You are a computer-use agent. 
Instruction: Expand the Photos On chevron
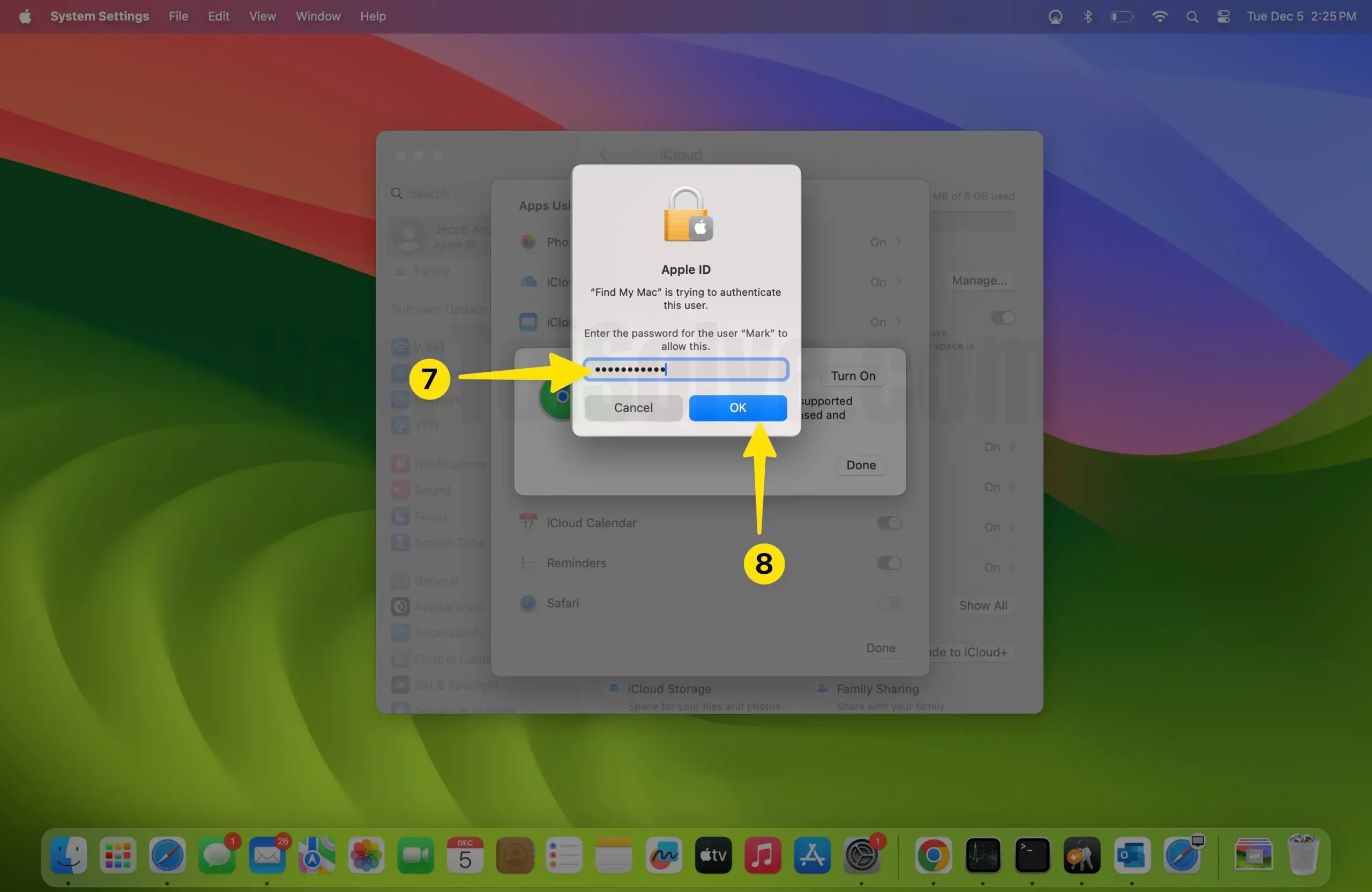(x=898, y=242)
